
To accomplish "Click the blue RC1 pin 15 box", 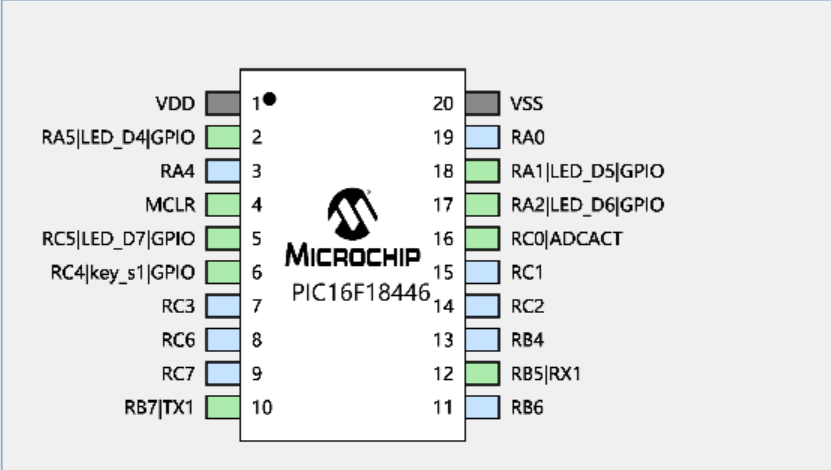I will pyautogui.click(x=483, y=272).
